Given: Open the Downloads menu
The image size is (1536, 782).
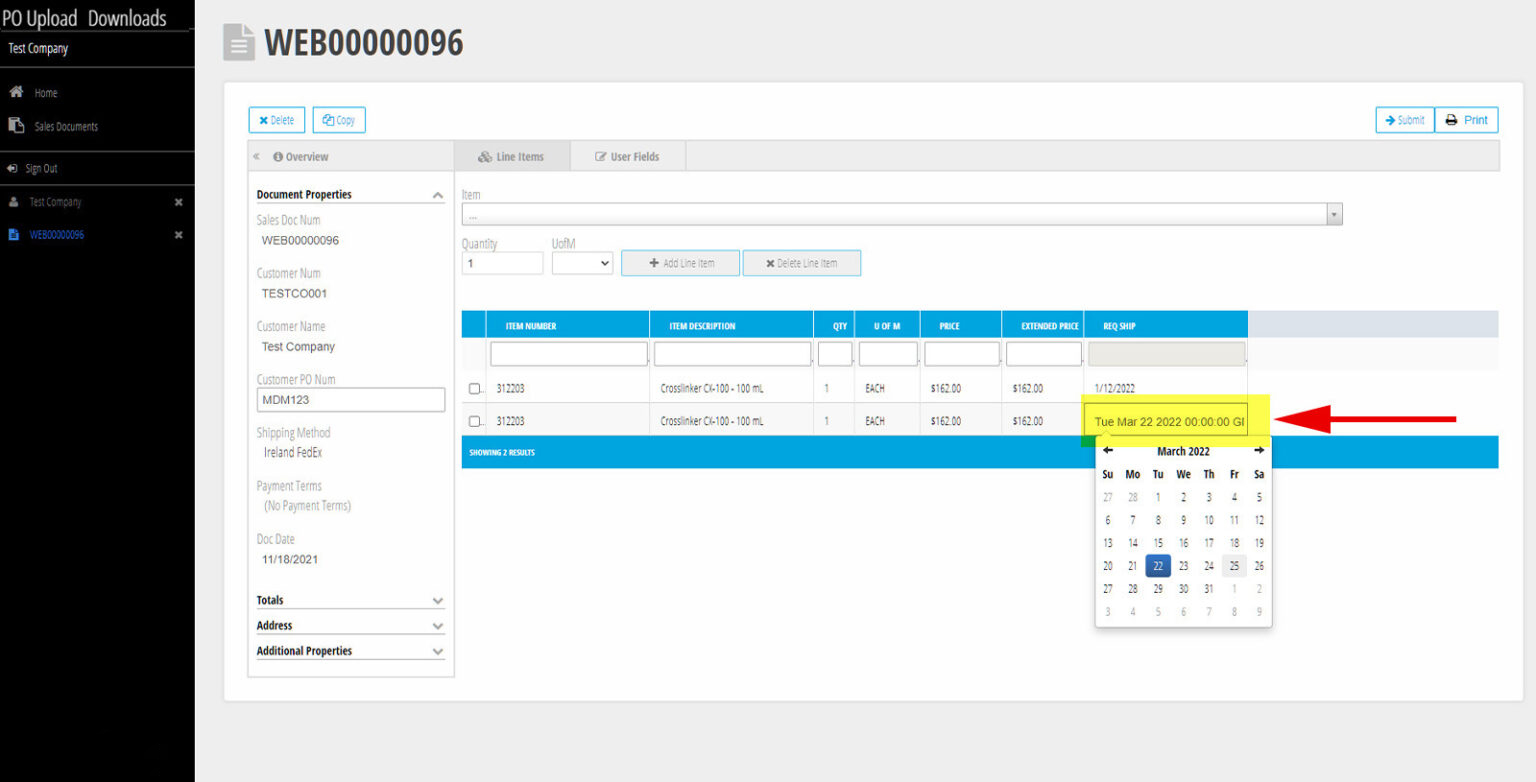Looking at the screenshot, I should tap(127, 18).
